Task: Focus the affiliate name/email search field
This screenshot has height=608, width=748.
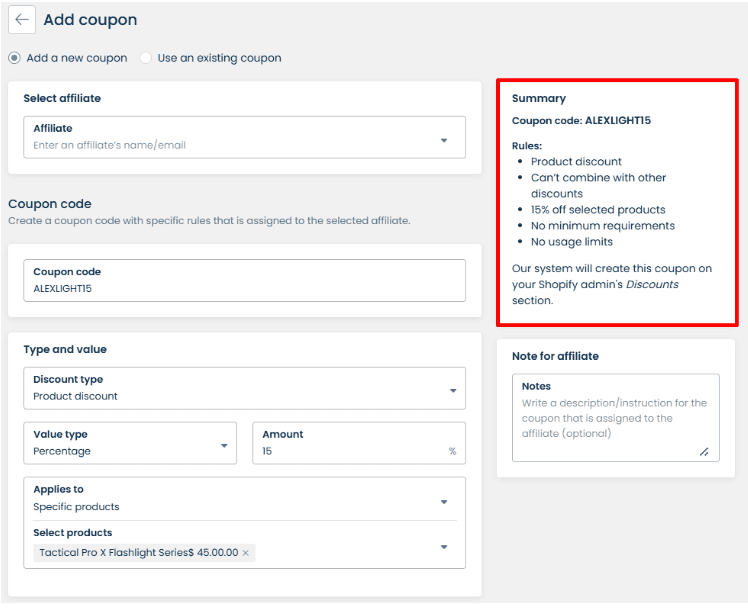Action: pyautogui.click(x=230, y=145)
